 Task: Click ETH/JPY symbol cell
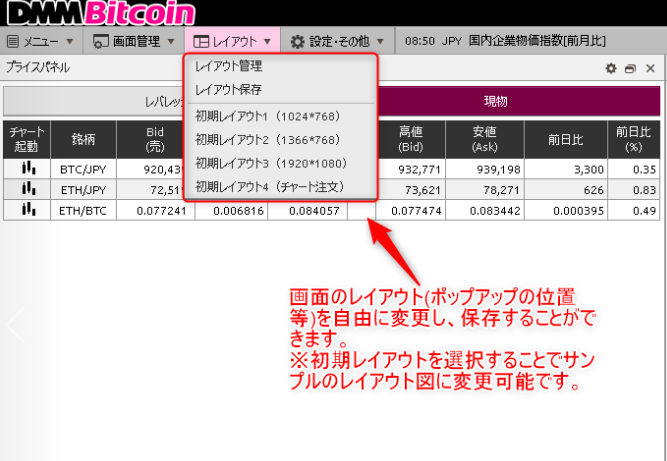(83, 190)
